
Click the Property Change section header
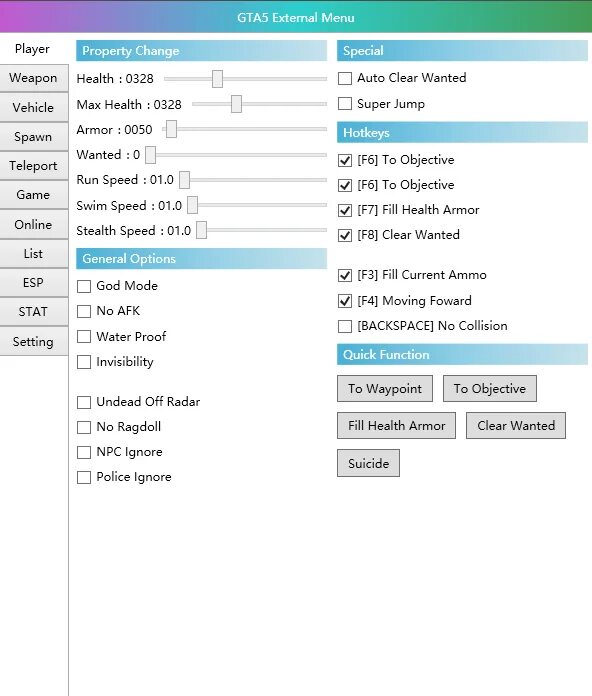[201, 51]
